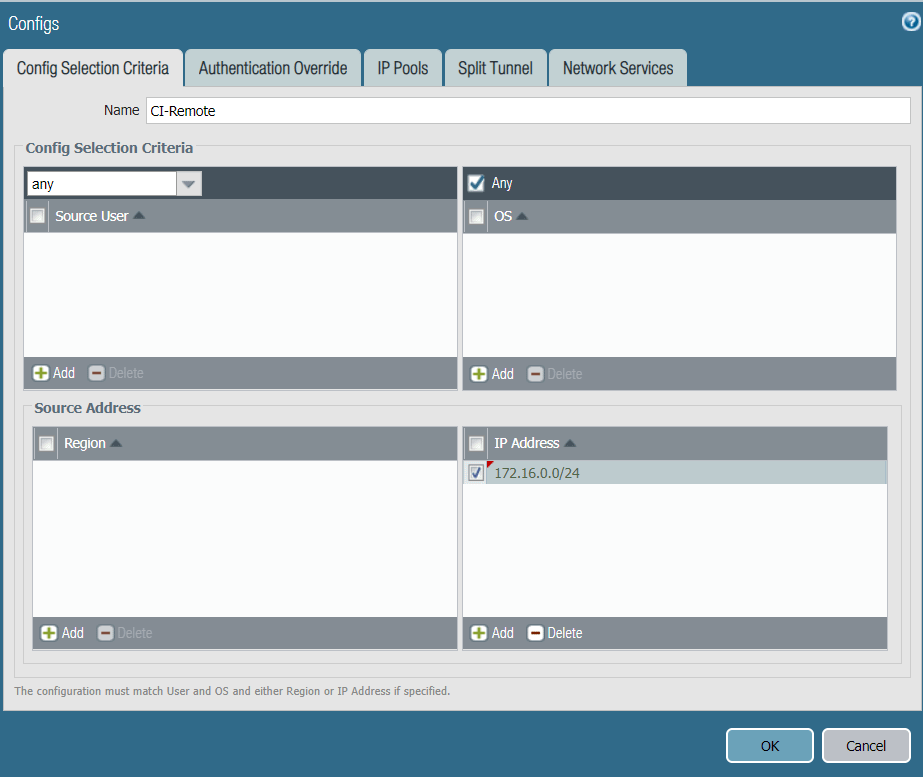
Task: Tick the Source User header checkbox
Action: [38, 216]
